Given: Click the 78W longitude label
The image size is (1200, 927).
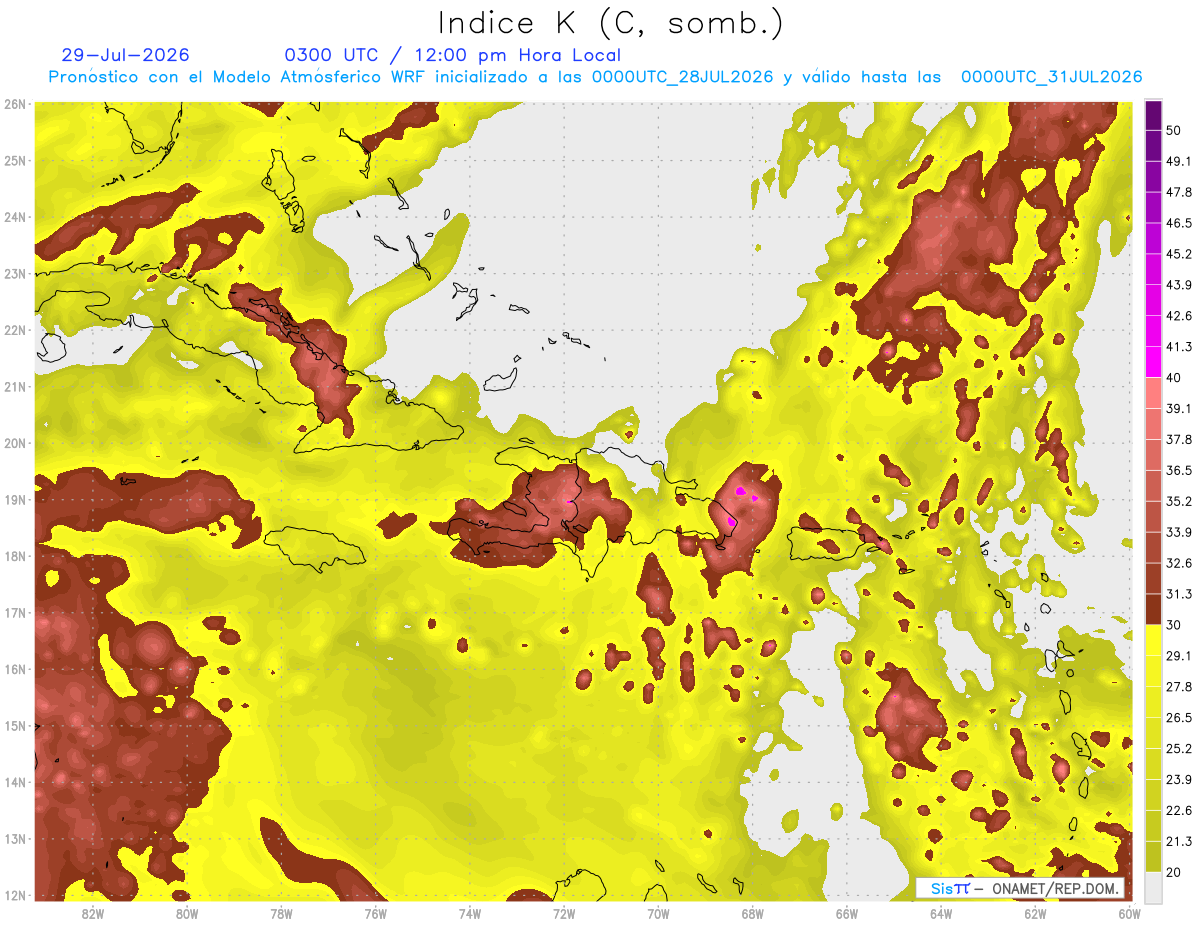Looking at the screenshot, I should pos(281,914).
